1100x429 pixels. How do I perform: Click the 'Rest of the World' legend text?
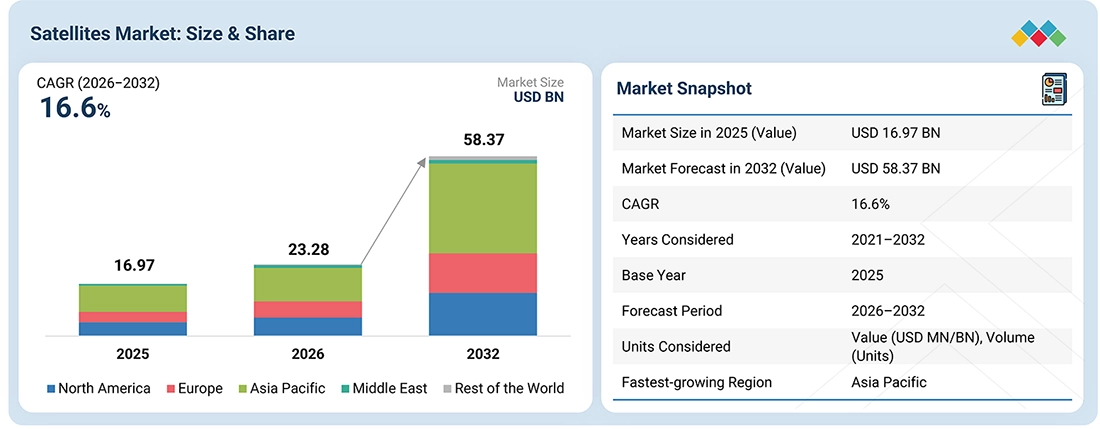coord(509,388)
